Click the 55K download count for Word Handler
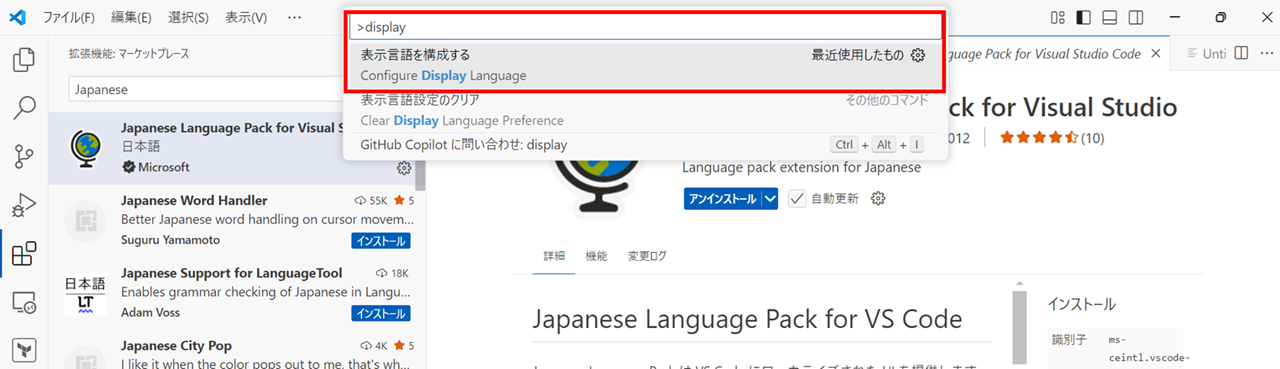Viewport: 1280px width, 369px height. [372, 200]
